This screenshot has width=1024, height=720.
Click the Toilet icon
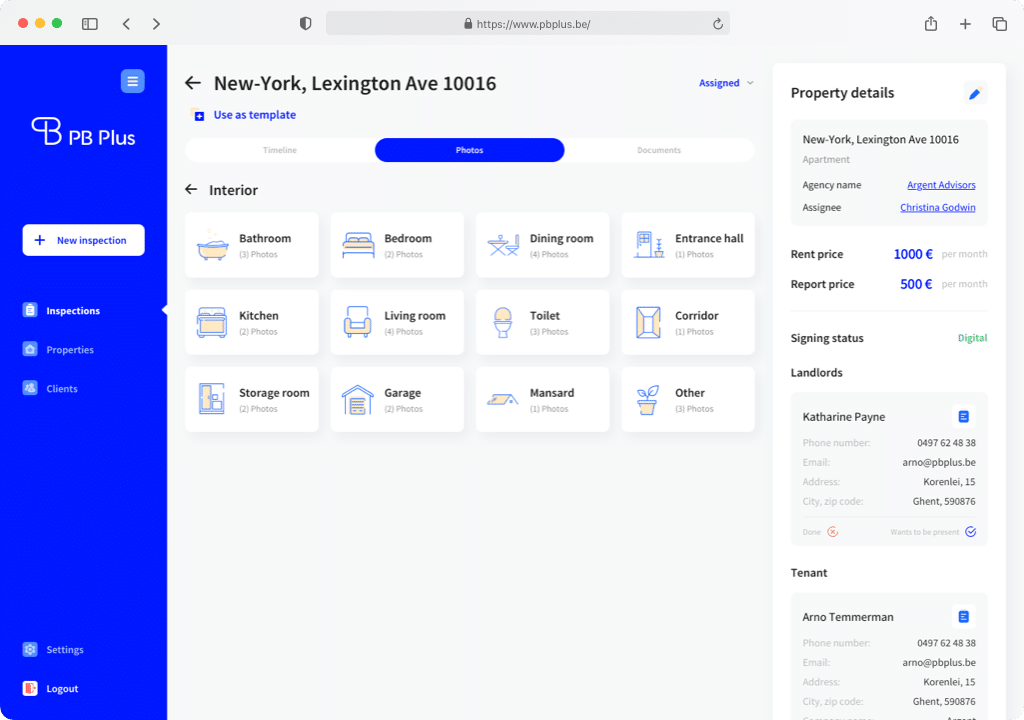[503, 322]
